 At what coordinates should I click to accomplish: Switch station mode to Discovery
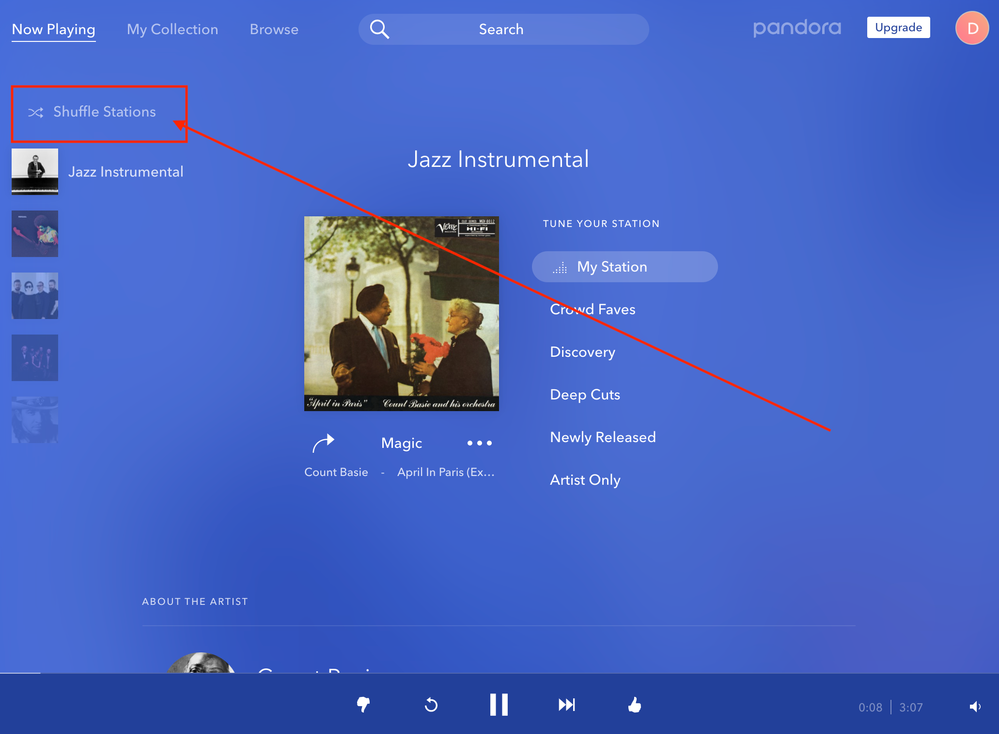[x=582, y=352]
